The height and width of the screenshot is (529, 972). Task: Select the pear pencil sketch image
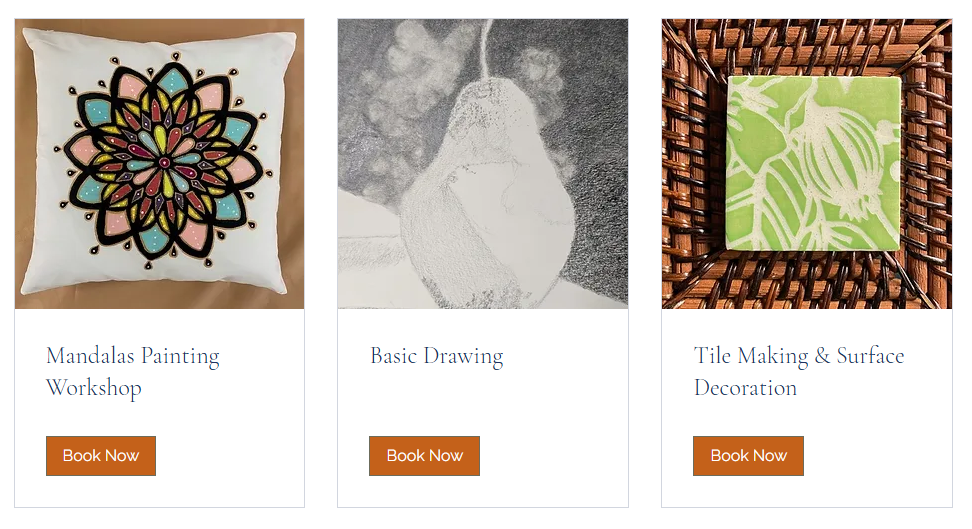point(483,164)
